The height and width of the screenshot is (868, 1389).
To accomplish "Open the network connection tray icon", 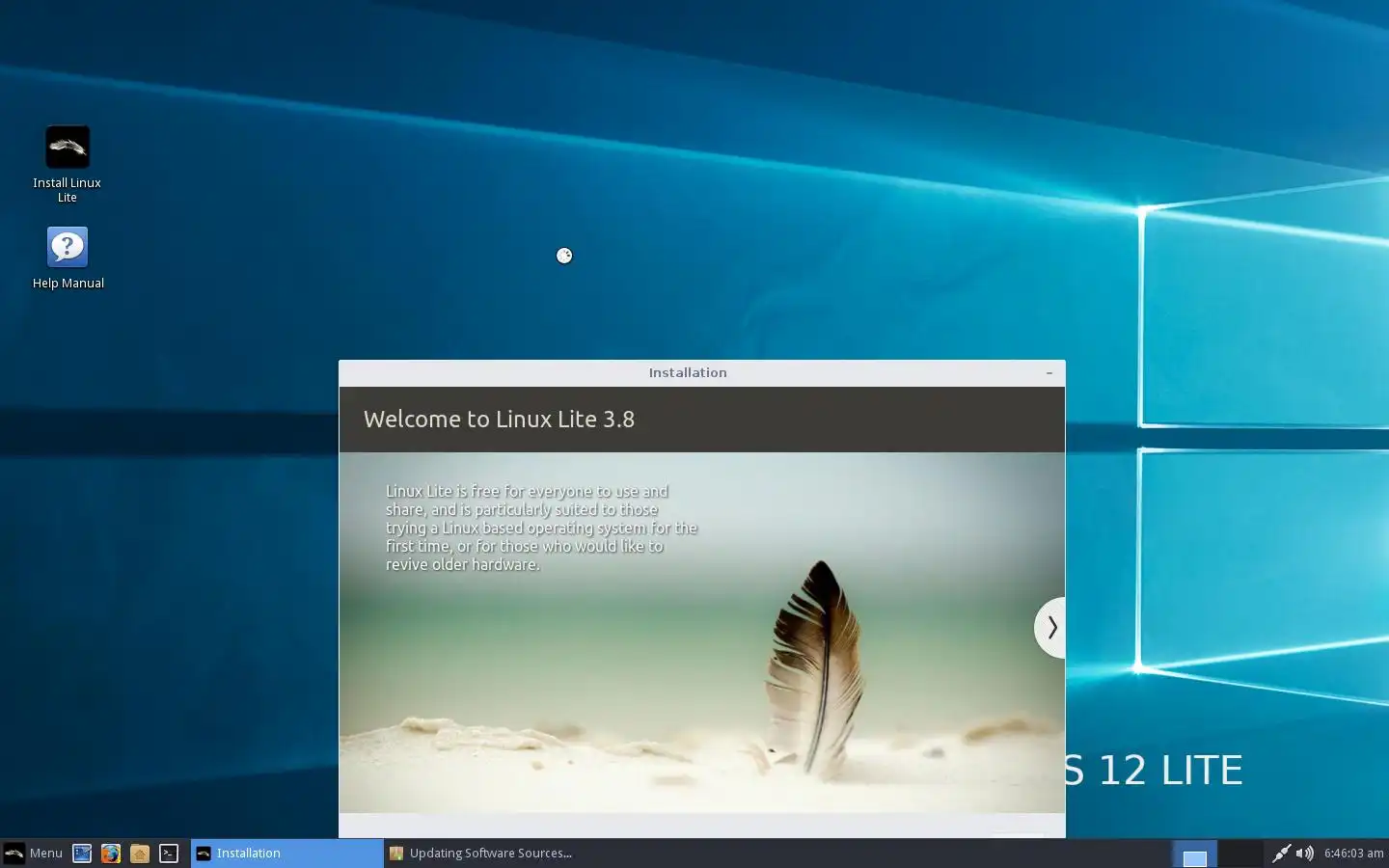I will point(1281,853).
